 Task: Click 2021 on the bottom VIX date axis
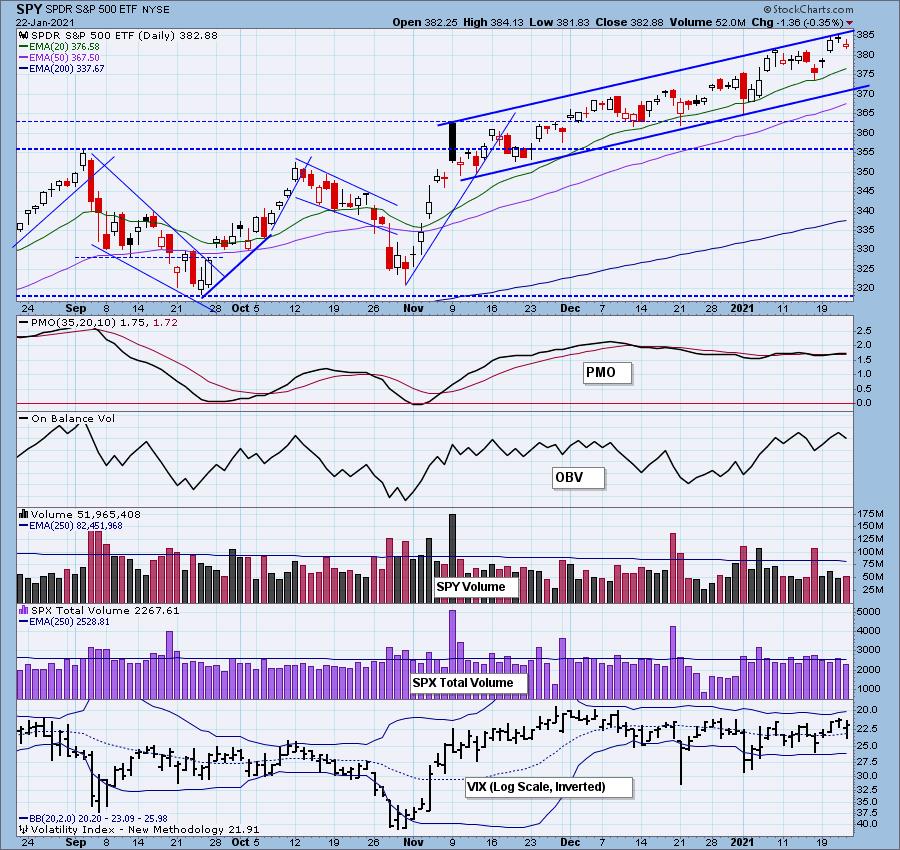pos(742,842)
